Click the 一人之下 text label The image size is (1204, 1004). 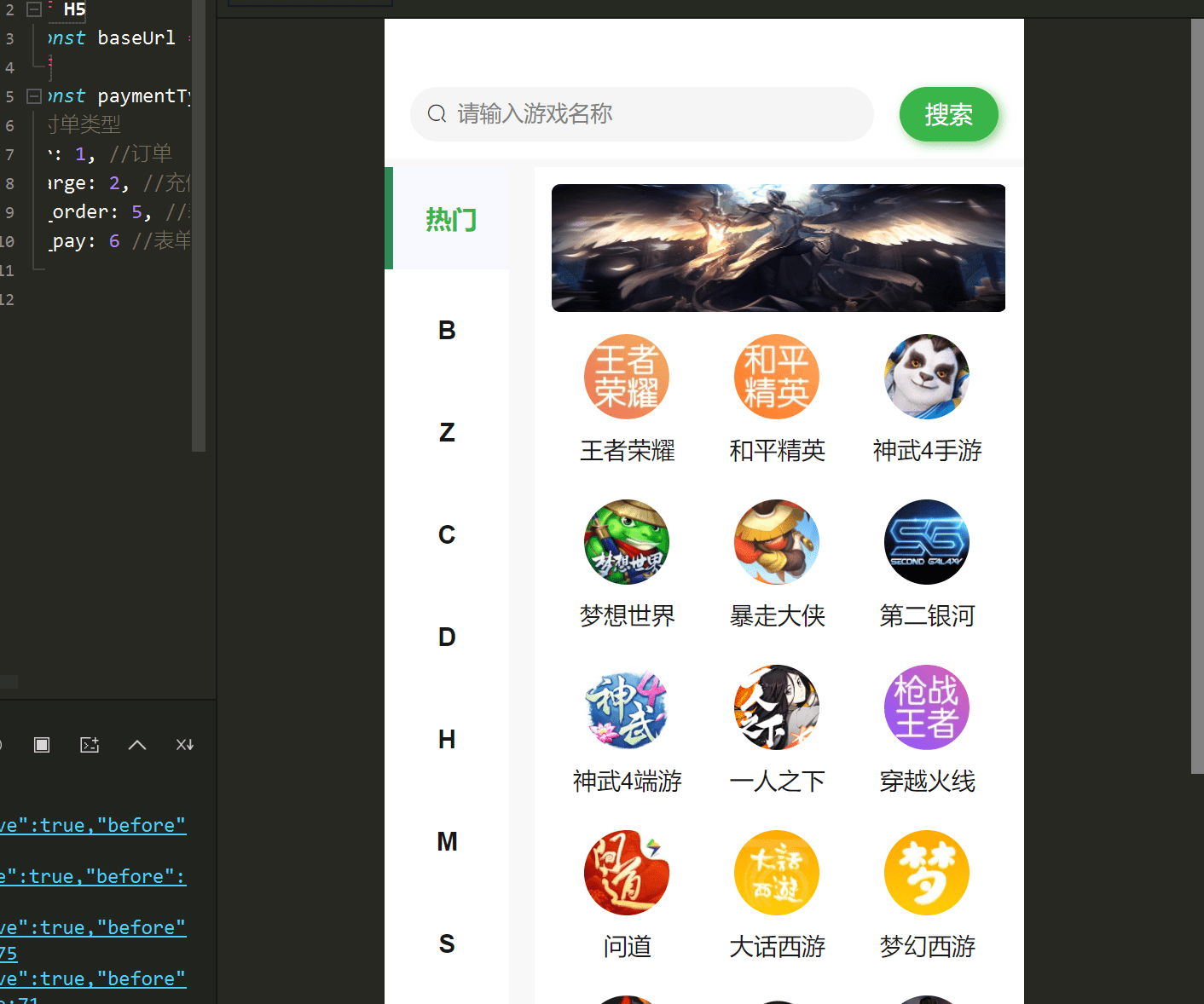[x=778, y=781]
